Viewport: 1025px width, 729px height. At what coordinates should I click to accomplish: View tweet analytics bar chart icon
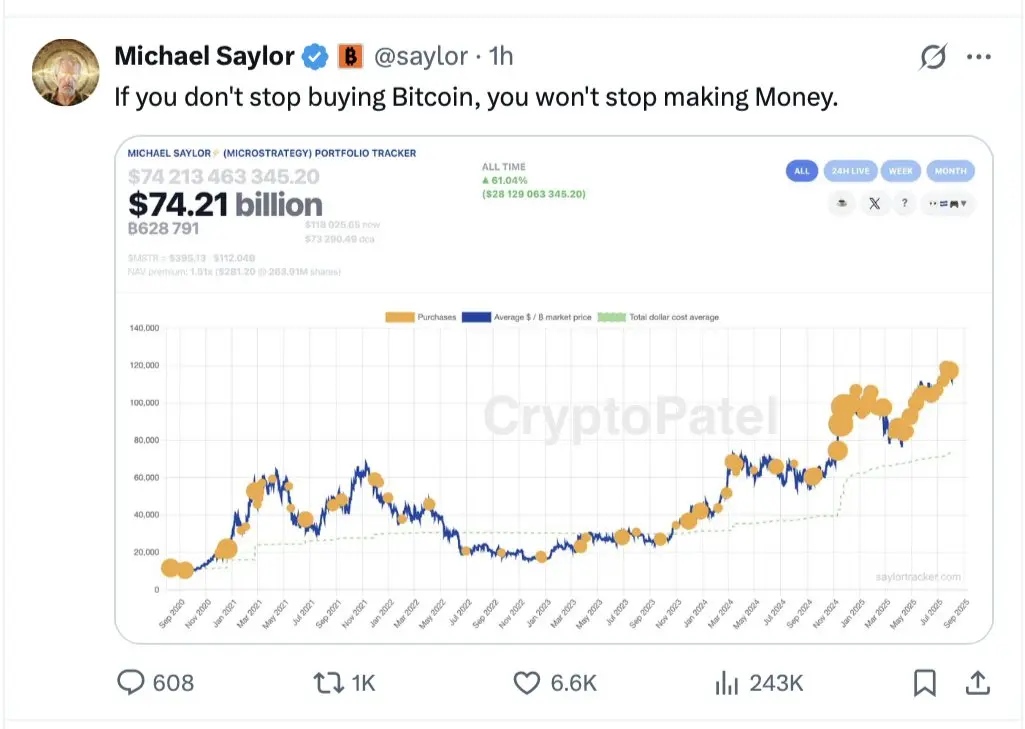(x=726, y=683)
